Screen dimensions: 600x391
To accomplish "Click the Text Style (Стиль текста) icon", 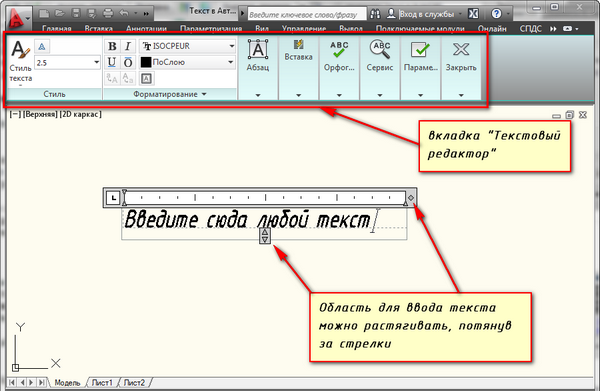I will [x=20, y=50].
